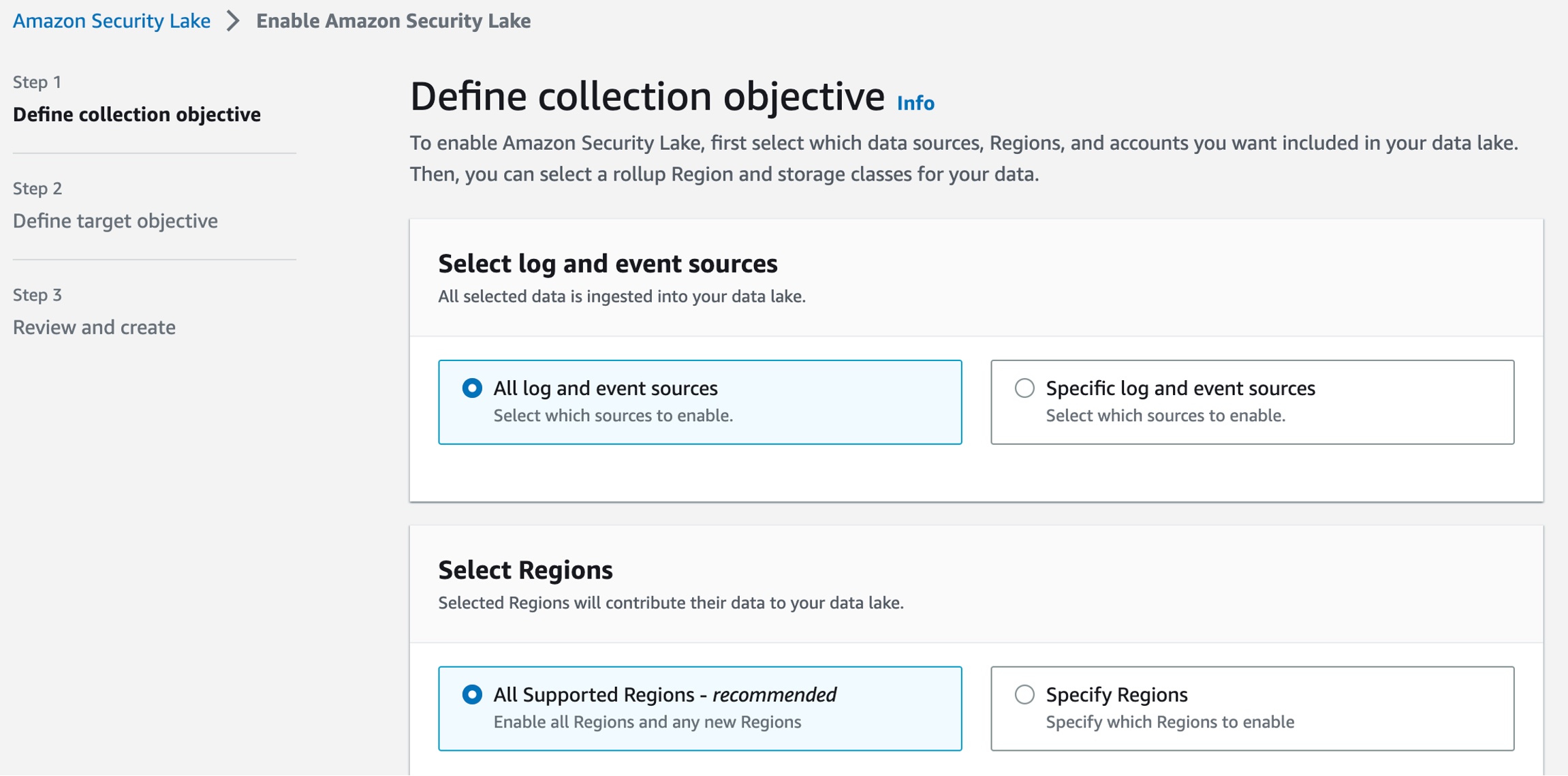Jump to Review and create step
The image size is (1568, 776).
pyautogui.click(x=94, y=327)
